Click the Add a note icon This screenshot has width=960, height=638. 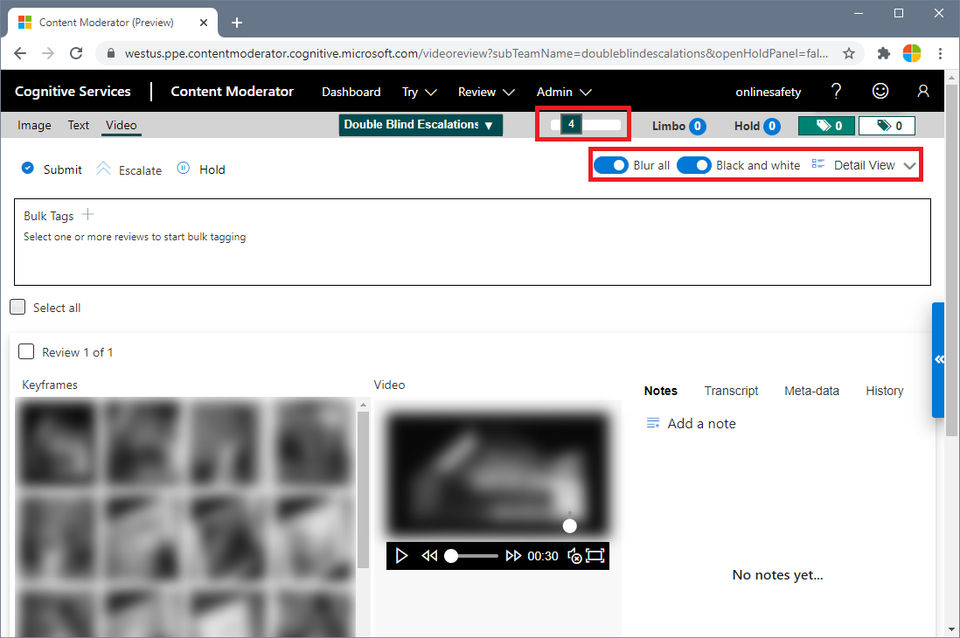coord(653,423)
